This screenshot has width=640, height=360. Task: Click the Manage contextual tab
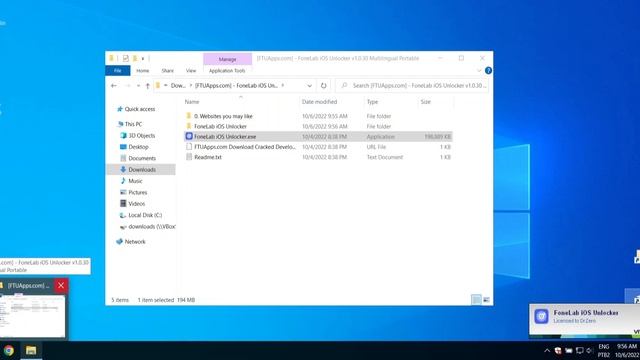(x=227, y=59)
